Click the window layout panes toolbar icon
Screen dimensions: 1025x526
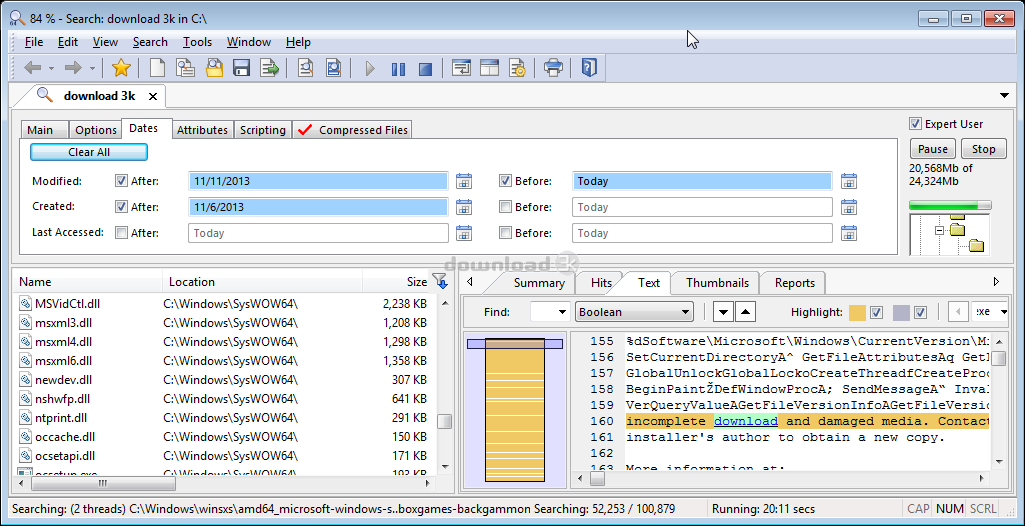click(490, 67)
